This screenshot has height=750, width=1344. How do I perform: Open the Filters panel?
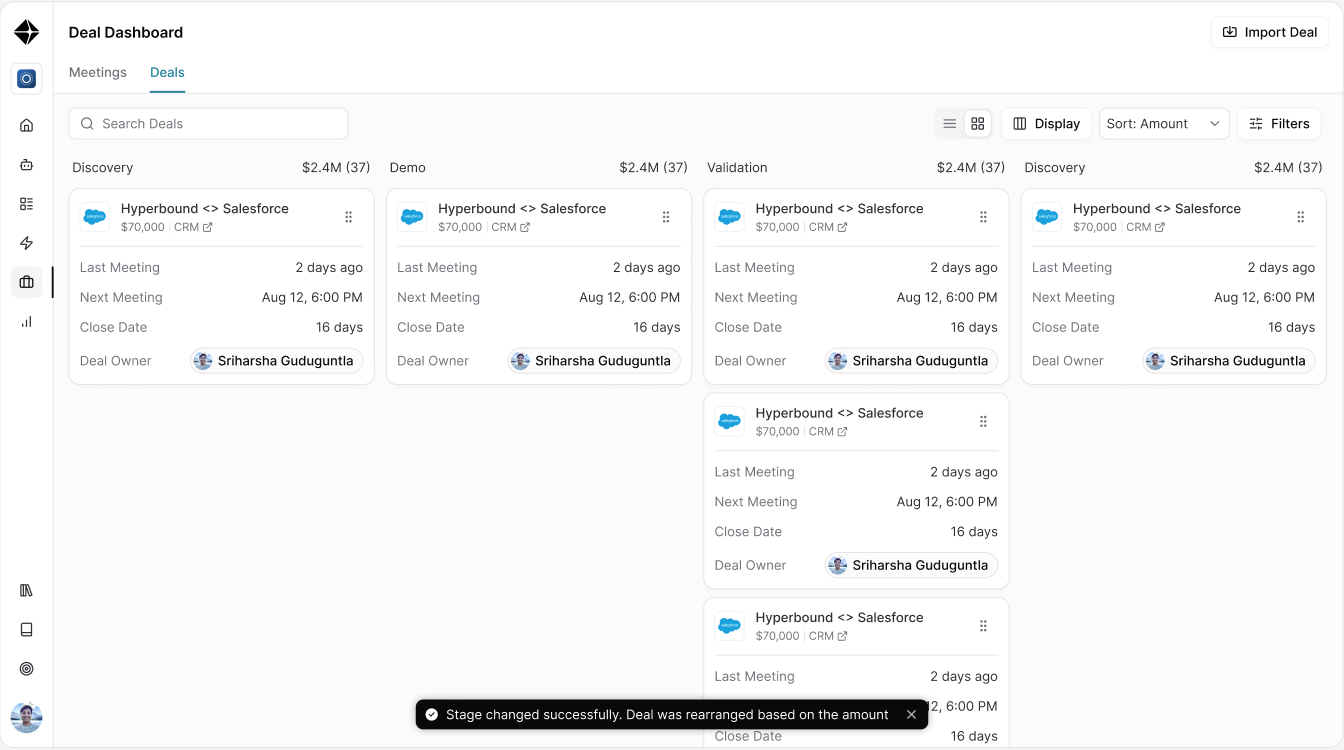pyautogui.click(x=1279, y=124)
